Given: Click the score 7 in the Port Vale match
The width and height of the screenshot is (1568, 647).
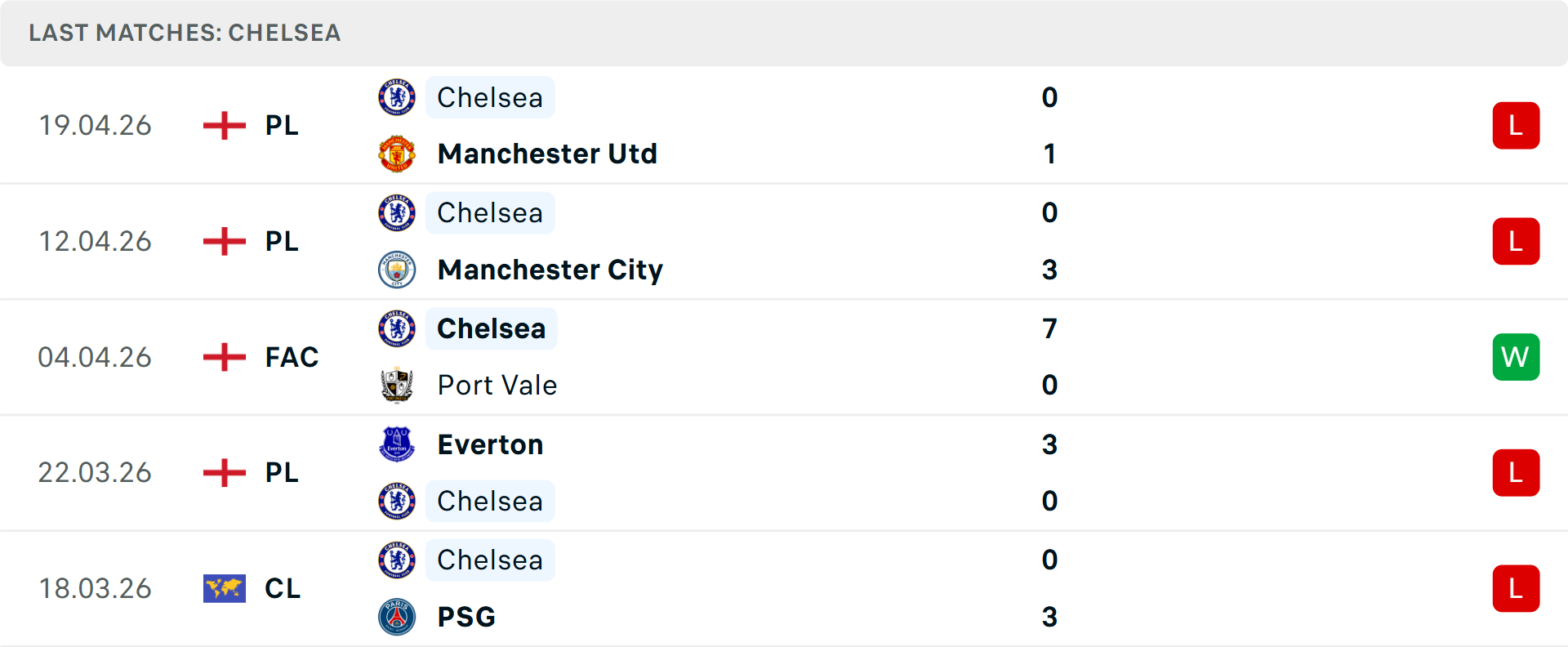Looking at the screenshot, I should (1050, 328).
